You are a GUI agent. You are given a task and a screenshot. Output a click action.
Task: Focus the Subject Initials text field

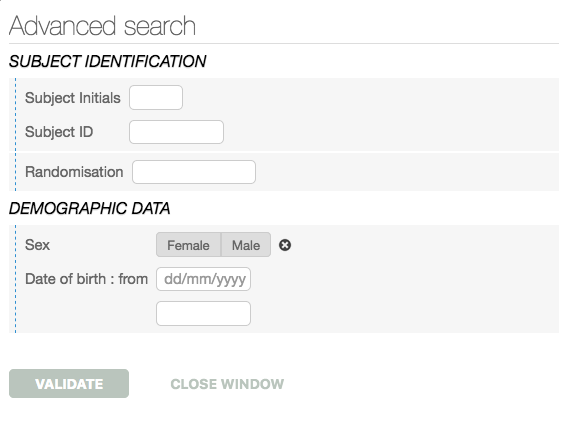(156, 97)
